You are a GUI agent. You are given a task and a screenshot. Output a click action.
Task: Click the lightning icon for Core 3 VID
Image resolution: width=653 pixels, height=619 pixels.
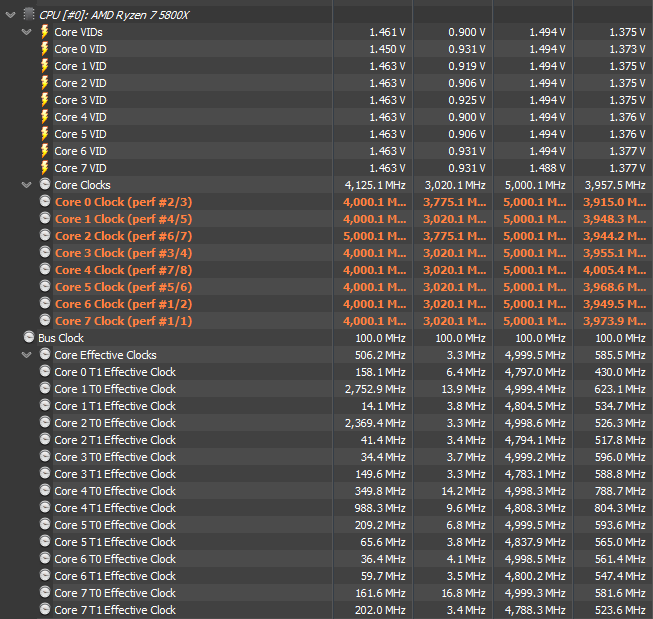[45, 100]
